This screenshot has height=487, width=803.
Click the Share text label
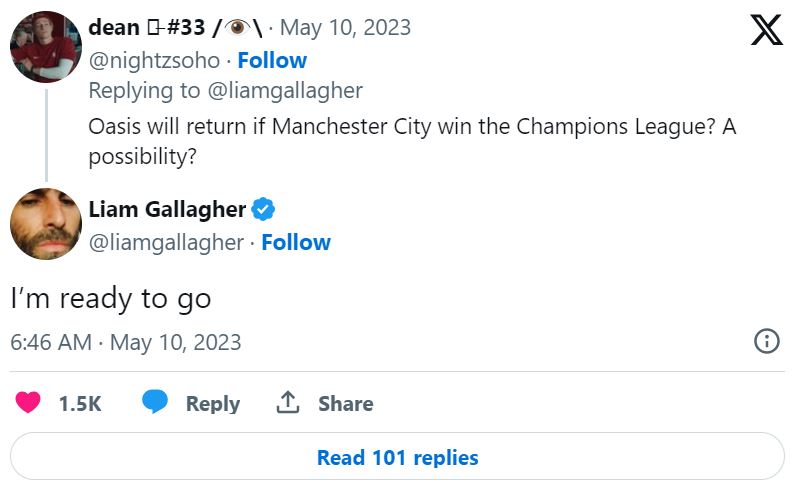(345, 404)
